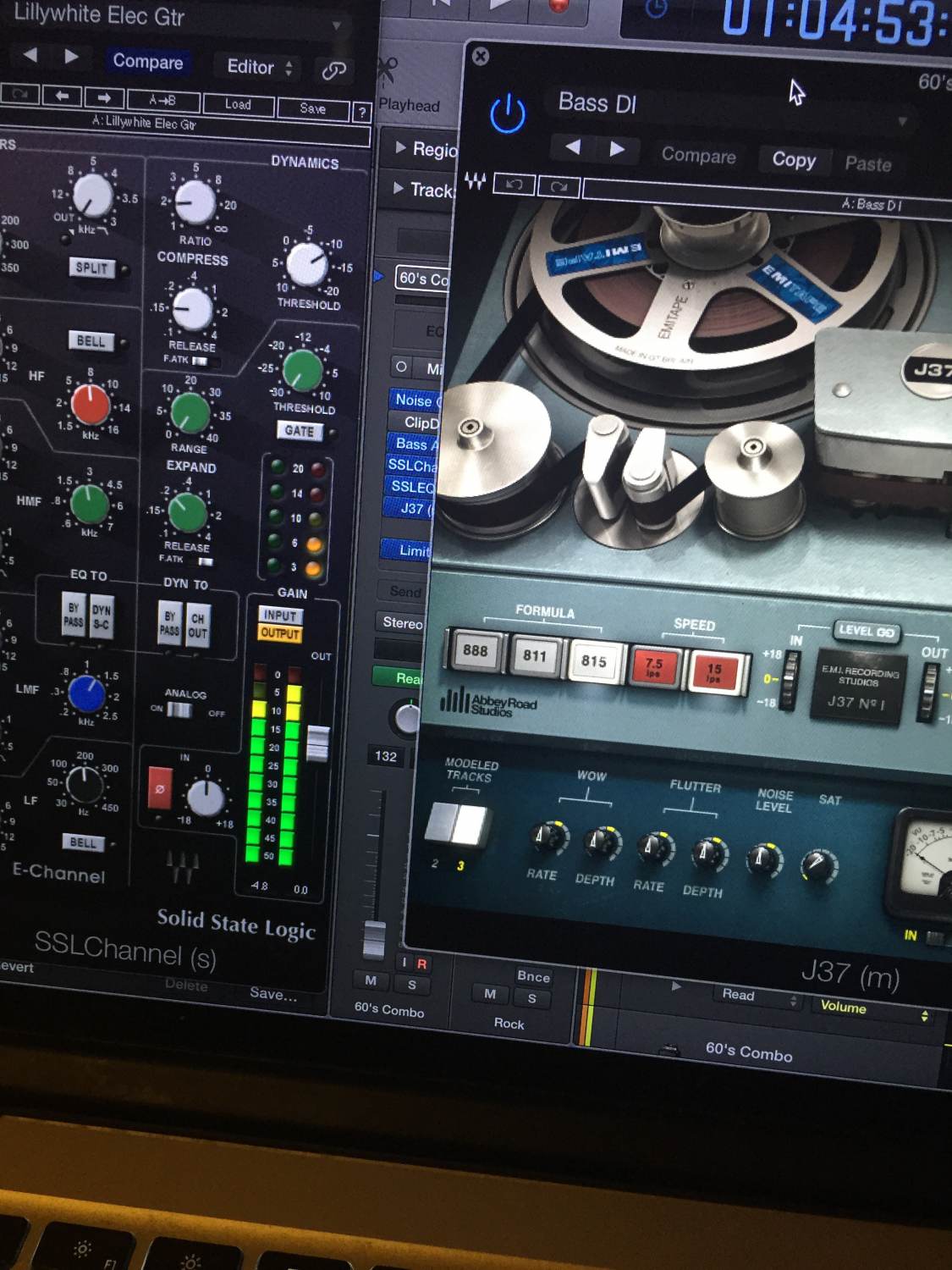The width and height of the screenshot is (952, 1270).
Task: Select tape formula 815
Action: [593, 661]
